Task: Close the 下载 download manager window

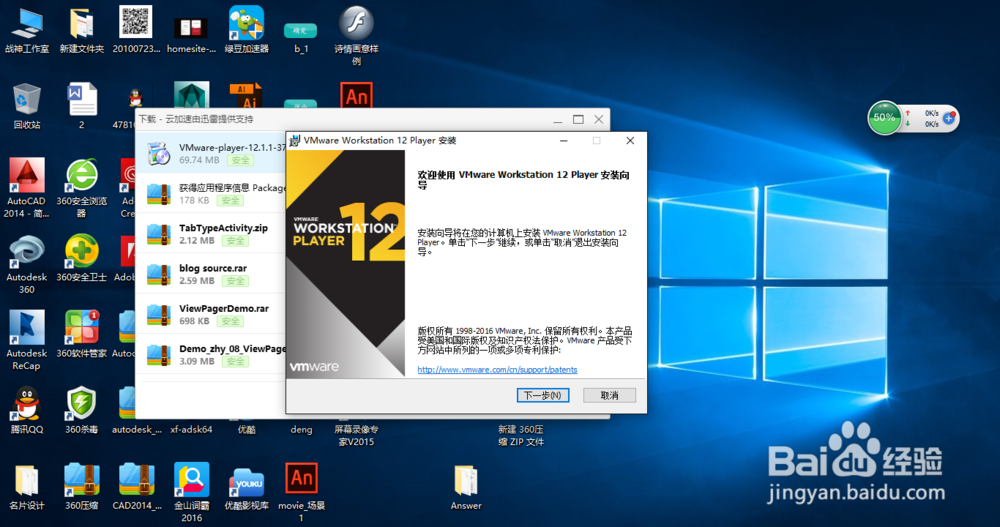Action: pos(598,119)
